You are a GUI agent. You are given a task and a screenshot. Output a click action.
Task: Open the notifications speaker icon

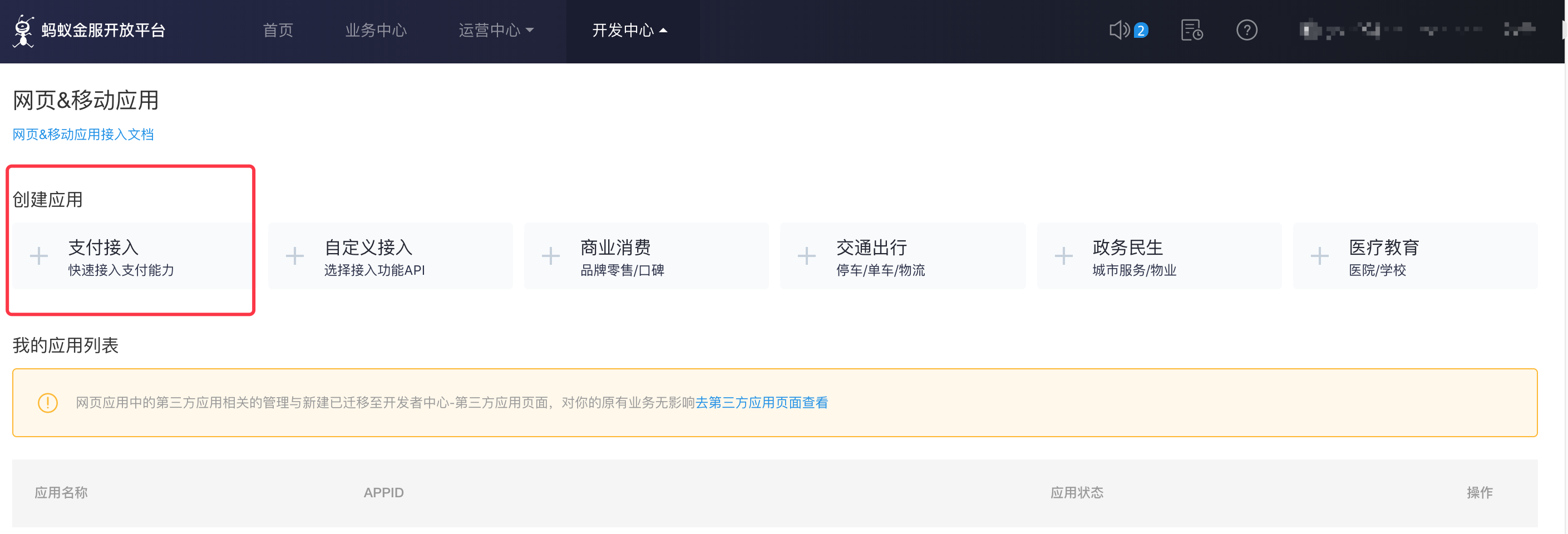pos(1119,30)
